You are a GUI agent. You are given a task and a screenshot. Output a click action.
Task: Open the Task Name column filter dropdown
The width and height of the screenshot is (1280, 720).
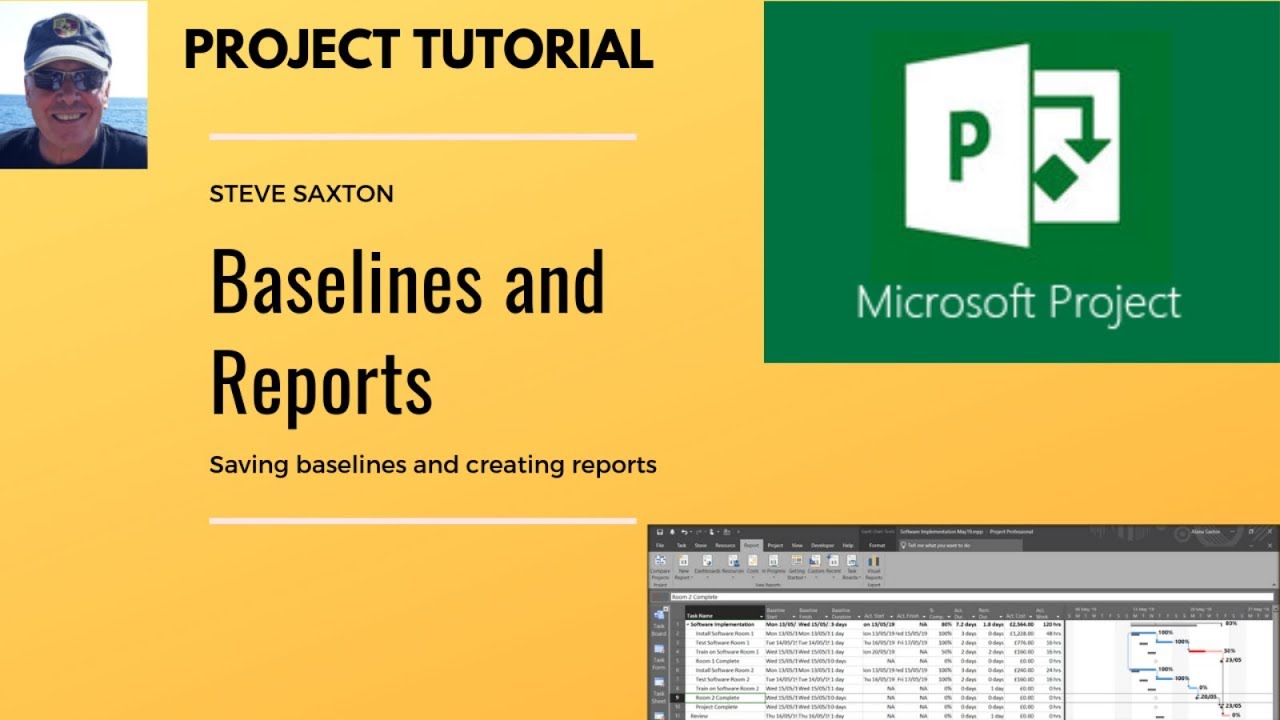point(762,617)
